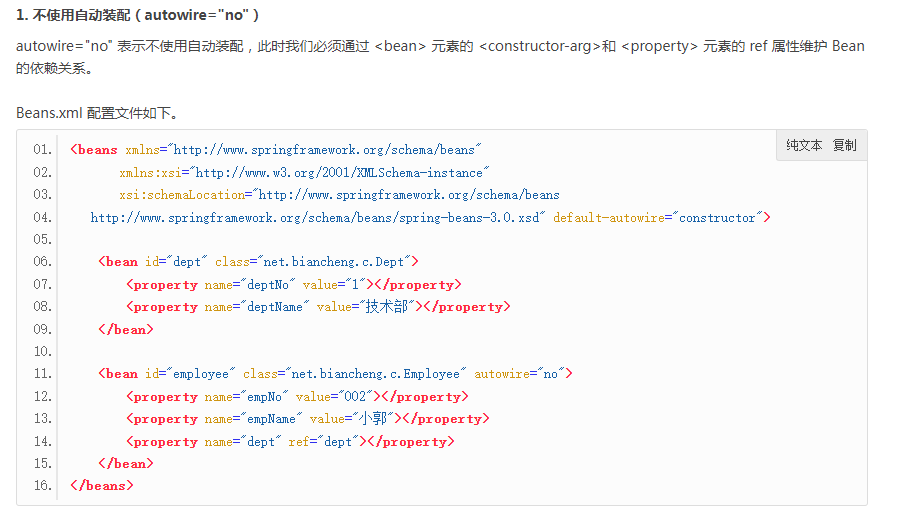906x517 pixels.
Task: Click the 纯文本 plain text button
Action: (804, 145)
